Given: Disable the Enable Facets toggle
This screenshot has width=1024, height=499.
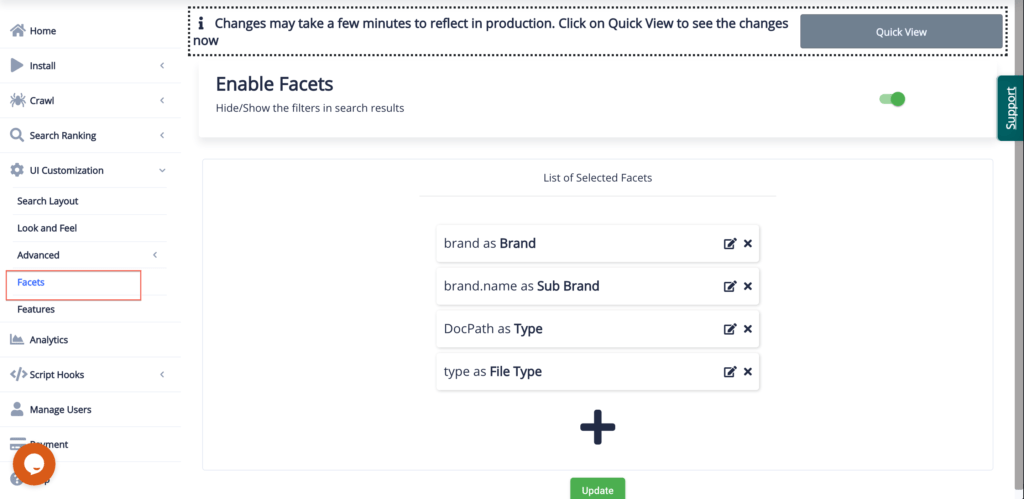Looking at the screenshot, I should click(892, 99).
